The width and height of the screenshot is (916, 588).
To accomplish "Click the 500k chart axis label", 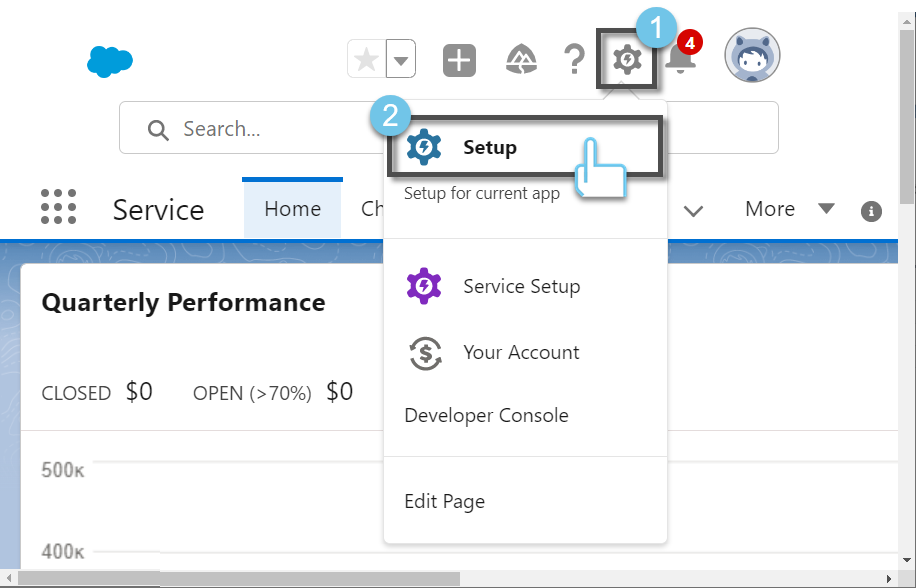I will coord(63,470).
